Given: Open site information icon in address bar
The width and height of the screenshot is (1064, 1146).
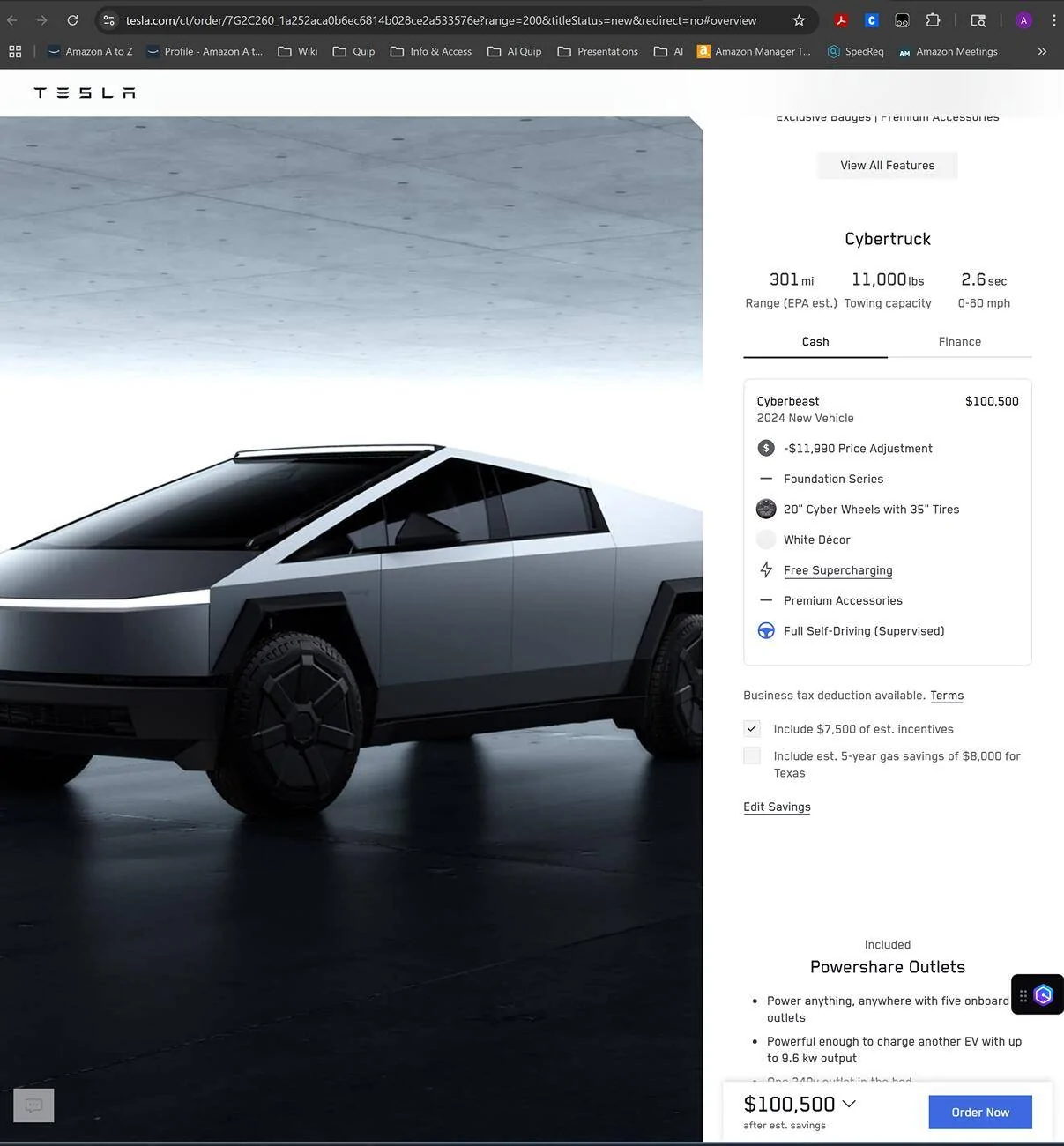Looking at the screenshot, I should pos(108,19).
